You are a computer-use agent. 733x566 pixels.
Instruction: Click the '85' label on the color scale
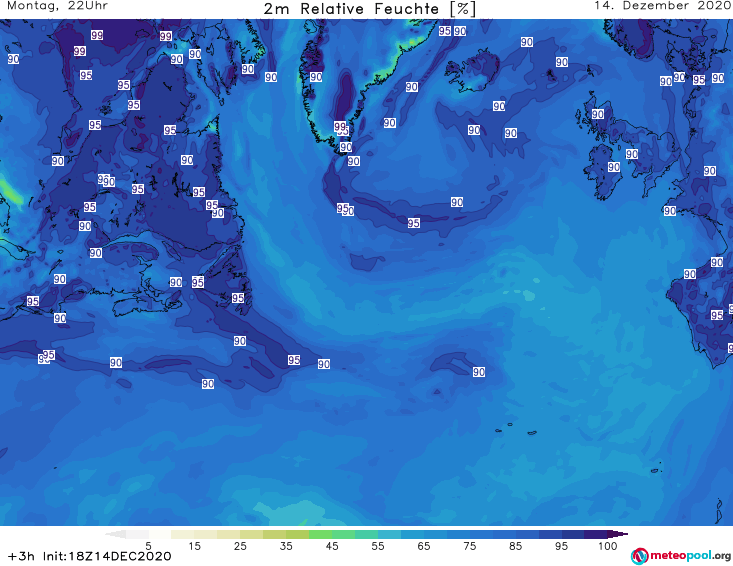point(515,546)
